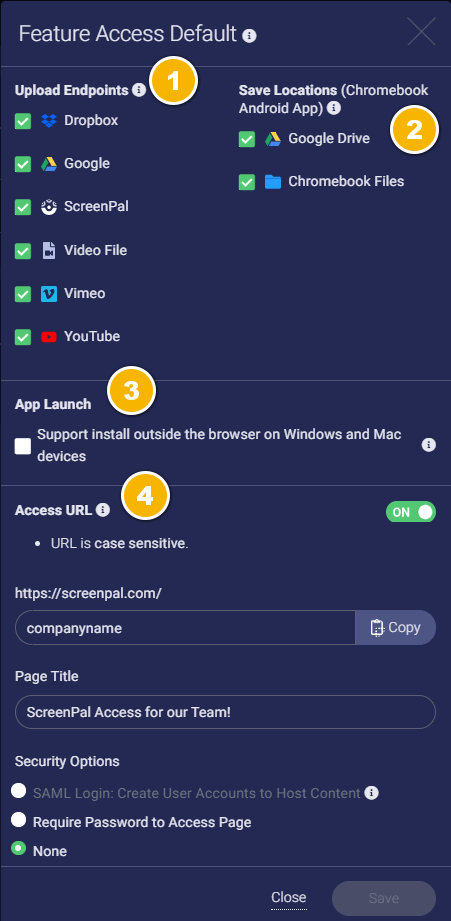The height and width of the screenshot is (921, 451).
Task: Click info icon beside Save Locations heading
Action: 334,108
